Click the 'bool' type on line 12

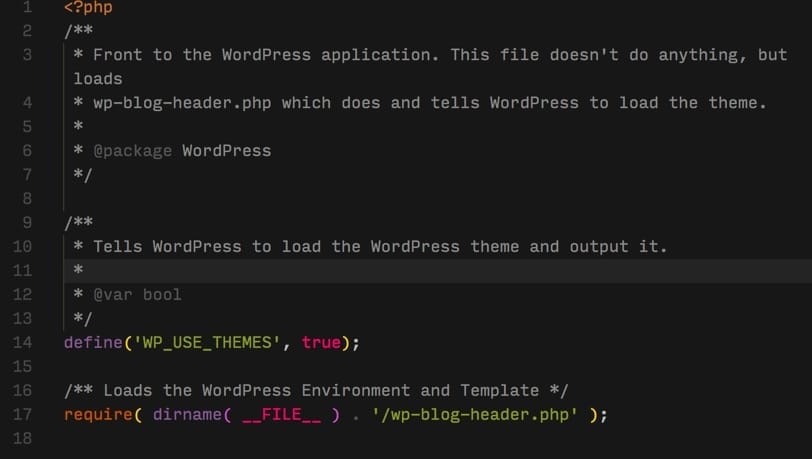click(162, 294)
